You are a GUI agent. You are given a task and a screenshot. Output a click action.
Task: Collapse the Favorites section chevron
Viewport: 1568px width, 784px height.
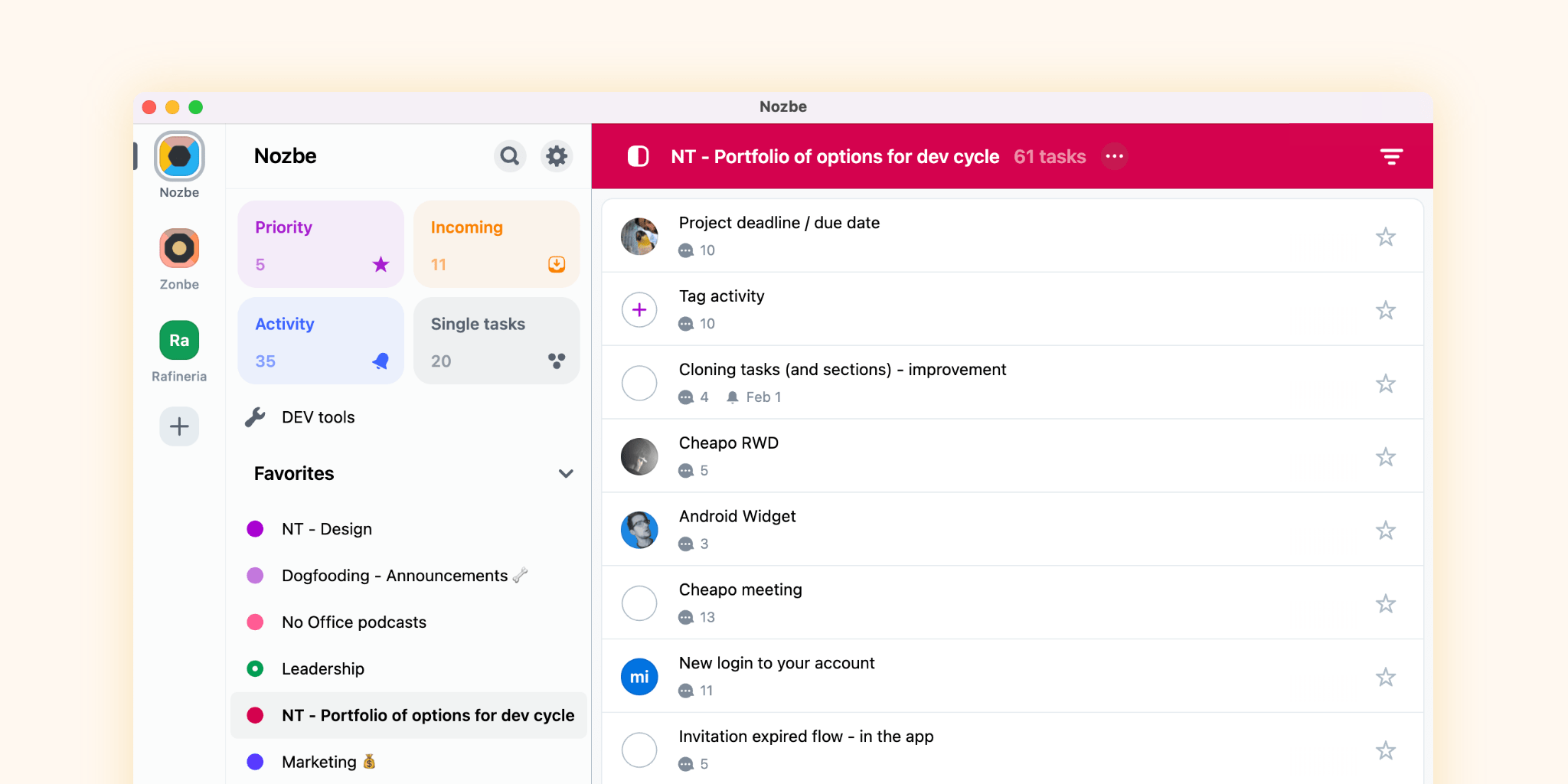click(566, 474)
